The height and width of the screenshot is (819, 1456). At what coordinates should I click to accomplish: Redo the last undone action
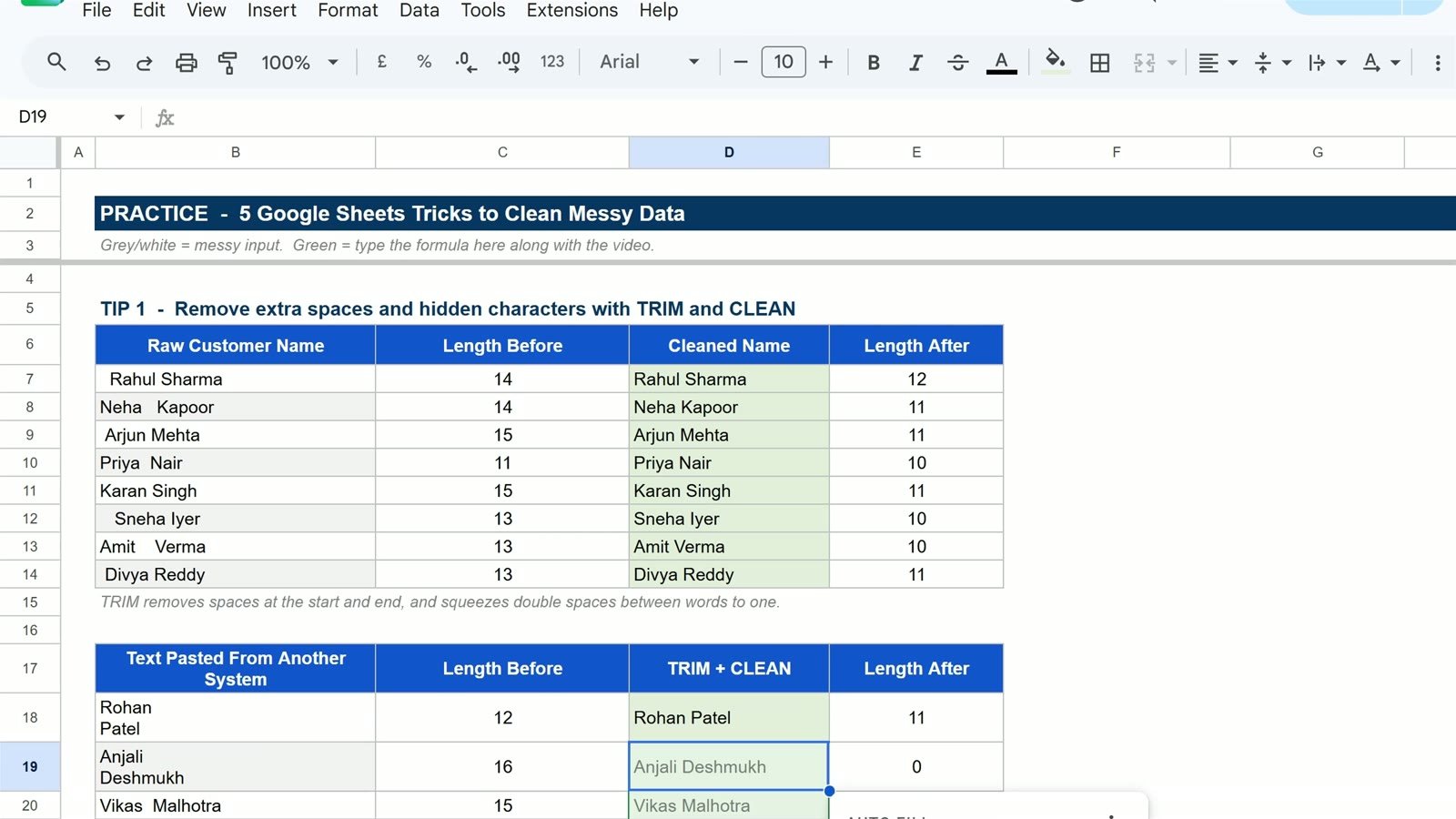(x=144, y=62)
